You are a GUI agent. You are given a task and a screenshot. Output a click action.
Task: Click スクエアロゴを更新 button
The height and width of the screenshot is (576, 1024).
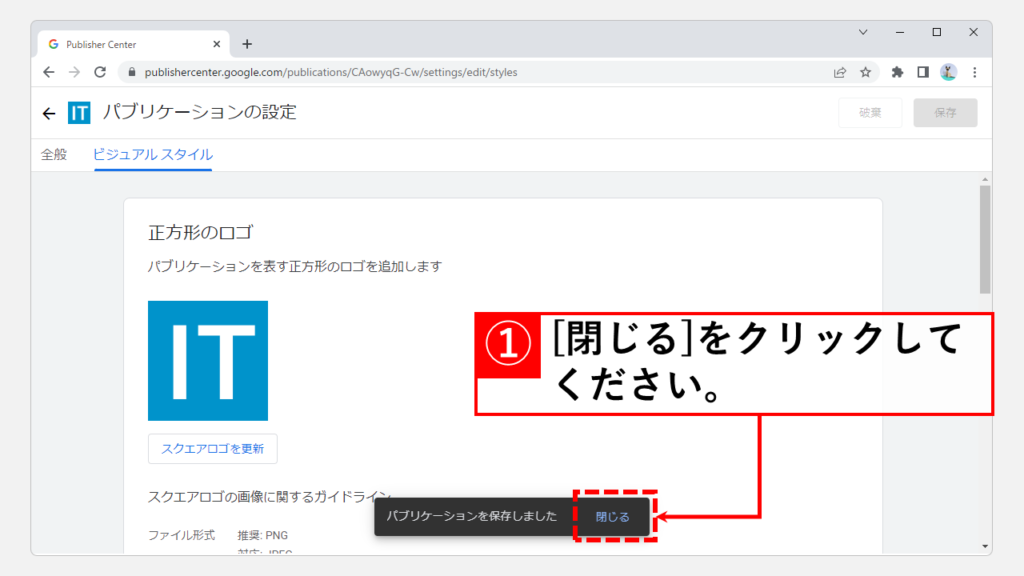[212, 449]
